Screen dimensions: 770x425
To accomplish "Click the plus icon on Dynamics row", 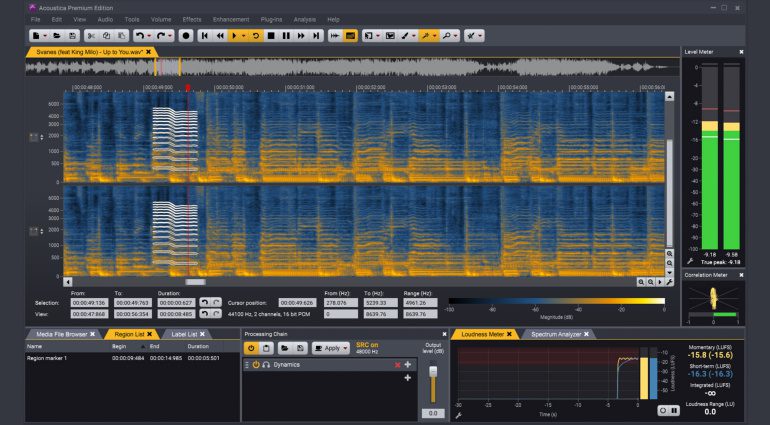I will point(408,365).
